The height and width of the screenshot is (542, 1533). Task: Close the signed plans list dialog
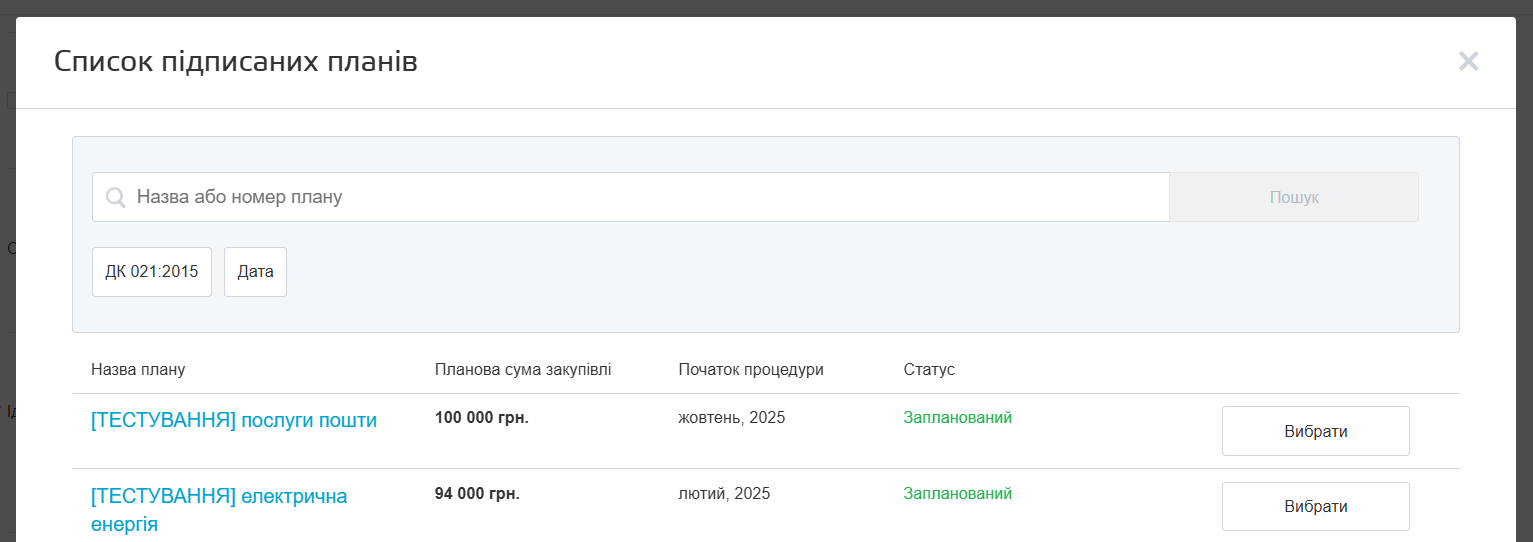click(x=1467, y=62)
